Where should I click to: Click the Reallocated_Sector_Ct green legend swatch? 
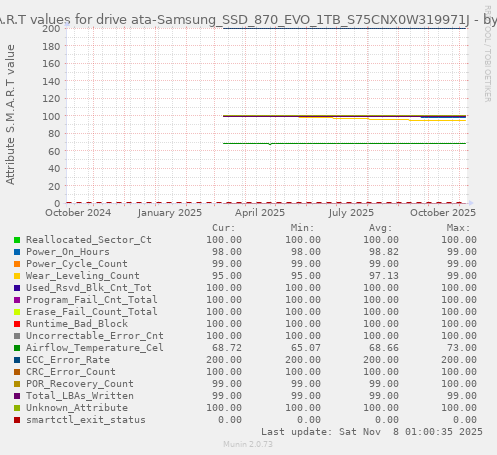pos(17,240)
